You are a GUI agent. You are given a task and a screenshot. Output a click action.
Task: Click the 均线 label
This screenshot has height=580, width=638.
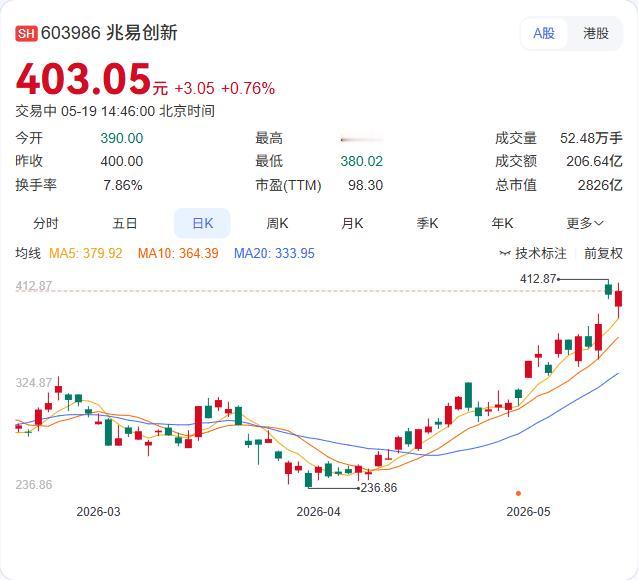tap(28, 253)
